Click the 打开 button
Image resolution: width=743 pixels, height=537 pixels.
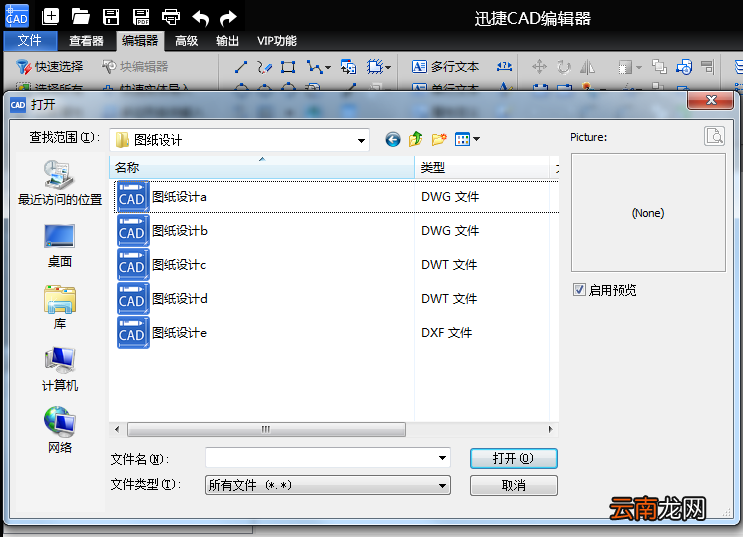point(514,458)
